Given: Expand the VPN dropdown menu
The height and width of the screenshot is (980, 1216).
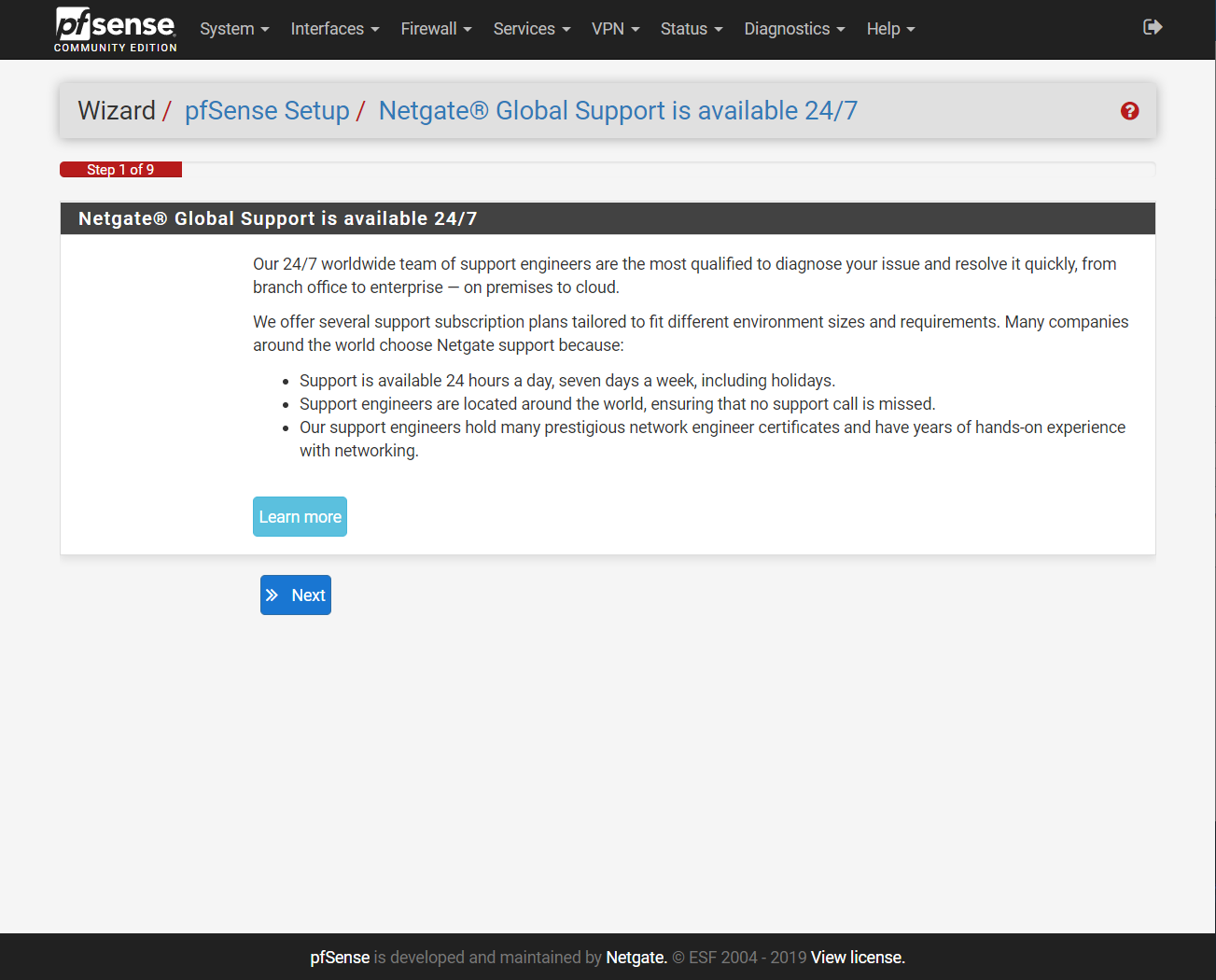Looking at the screenshot, I should 616,29.
